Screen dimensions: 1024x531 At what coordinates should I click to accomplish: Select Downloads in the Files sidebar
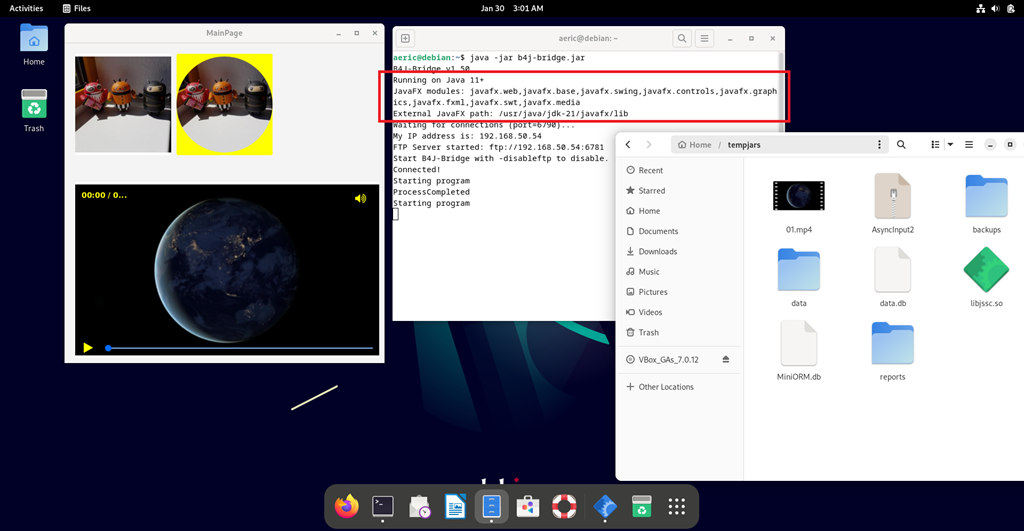coord(657,251)
